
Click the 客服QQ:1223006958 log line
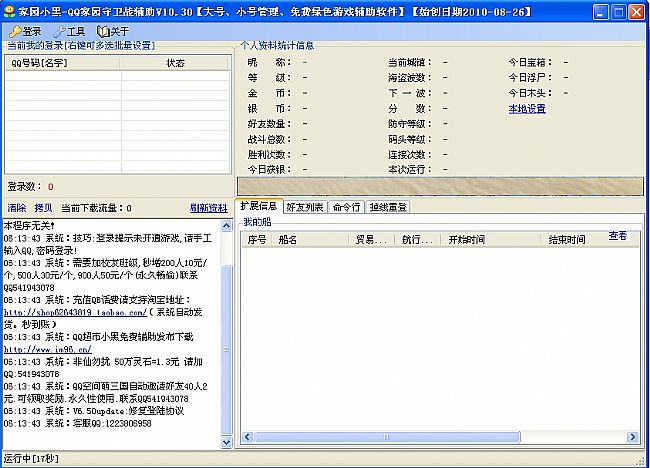pyautogui.click(x=78, y=424)
